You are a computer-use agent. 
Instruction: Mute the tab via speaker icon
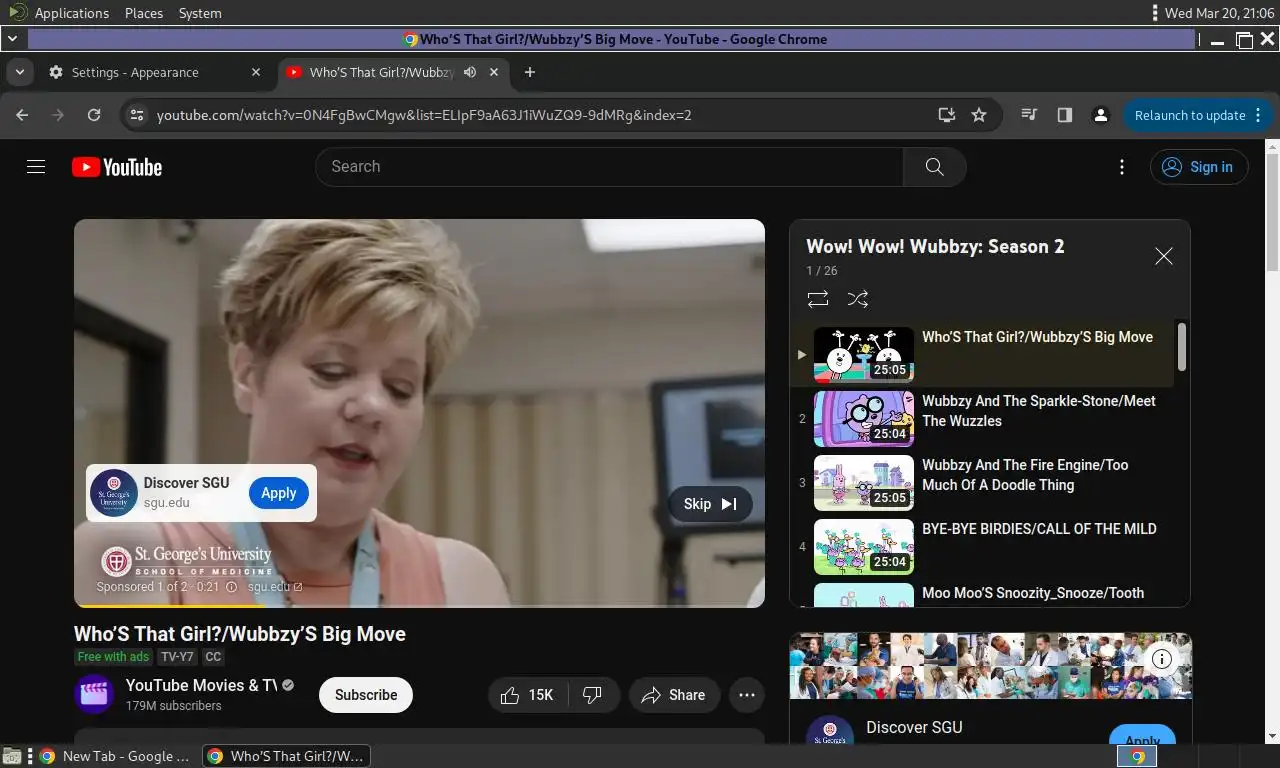[470, 72]
